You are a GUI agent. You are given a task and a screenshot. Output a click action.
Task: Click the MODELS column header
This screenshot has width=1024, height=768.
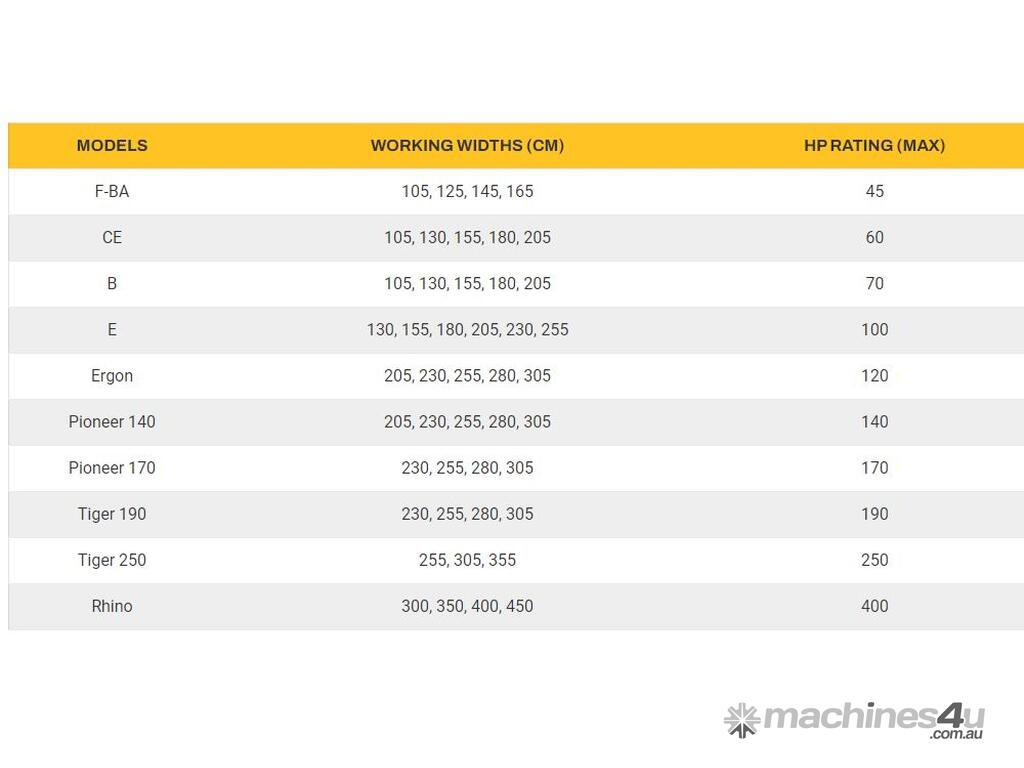(x=112, y=145)
